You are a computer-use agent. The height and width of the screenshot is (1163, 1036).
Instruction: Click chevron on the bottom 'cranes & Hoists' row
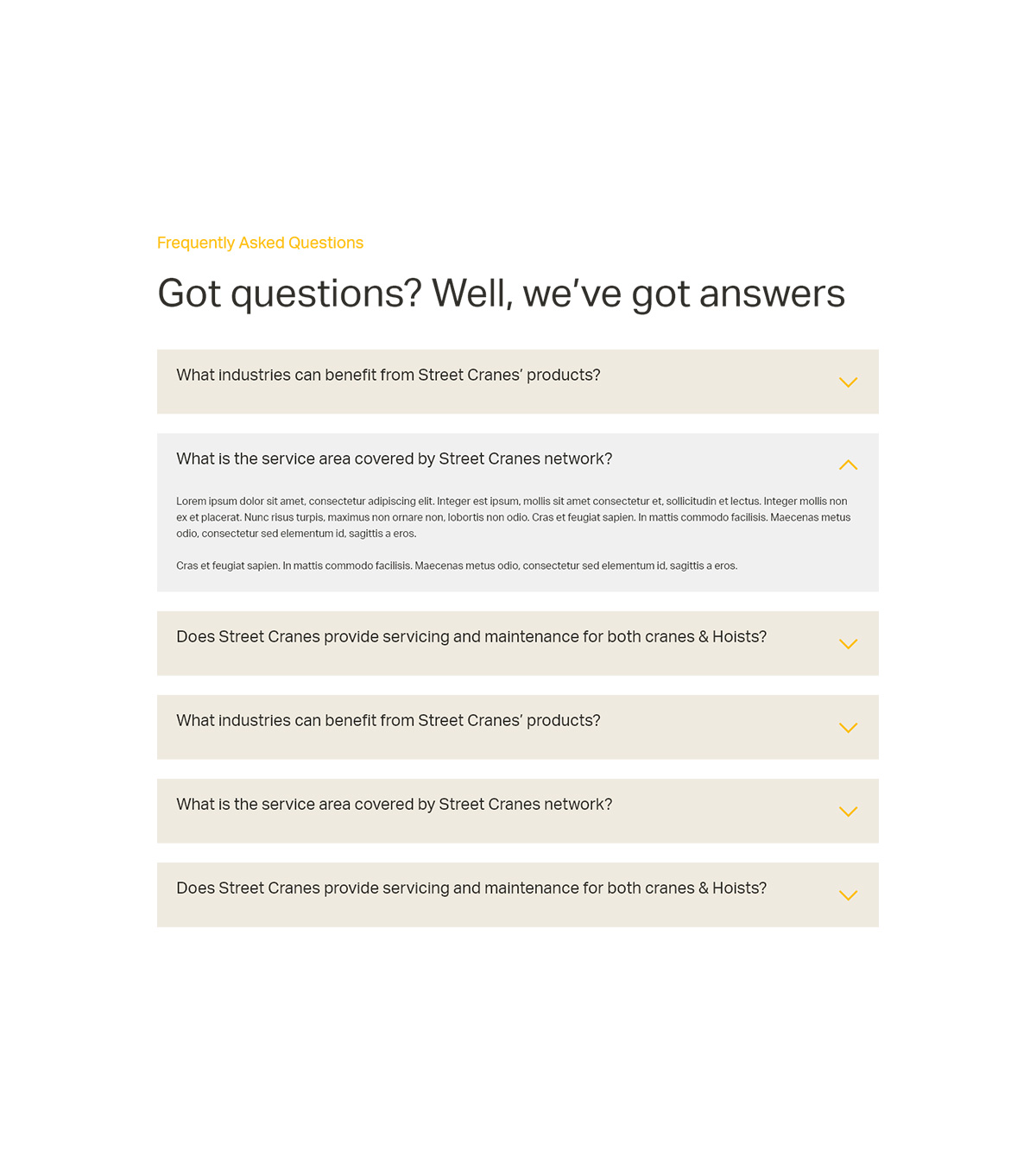[x=848, y=895]
